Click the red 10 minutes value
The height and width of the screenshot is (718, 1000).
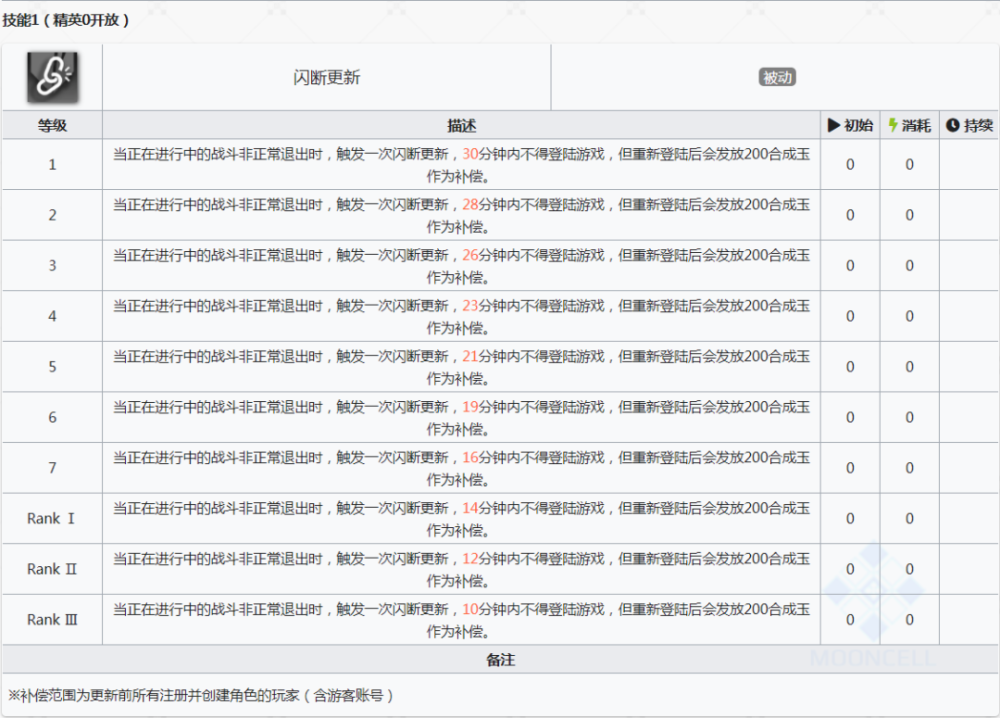coord(470,609)
